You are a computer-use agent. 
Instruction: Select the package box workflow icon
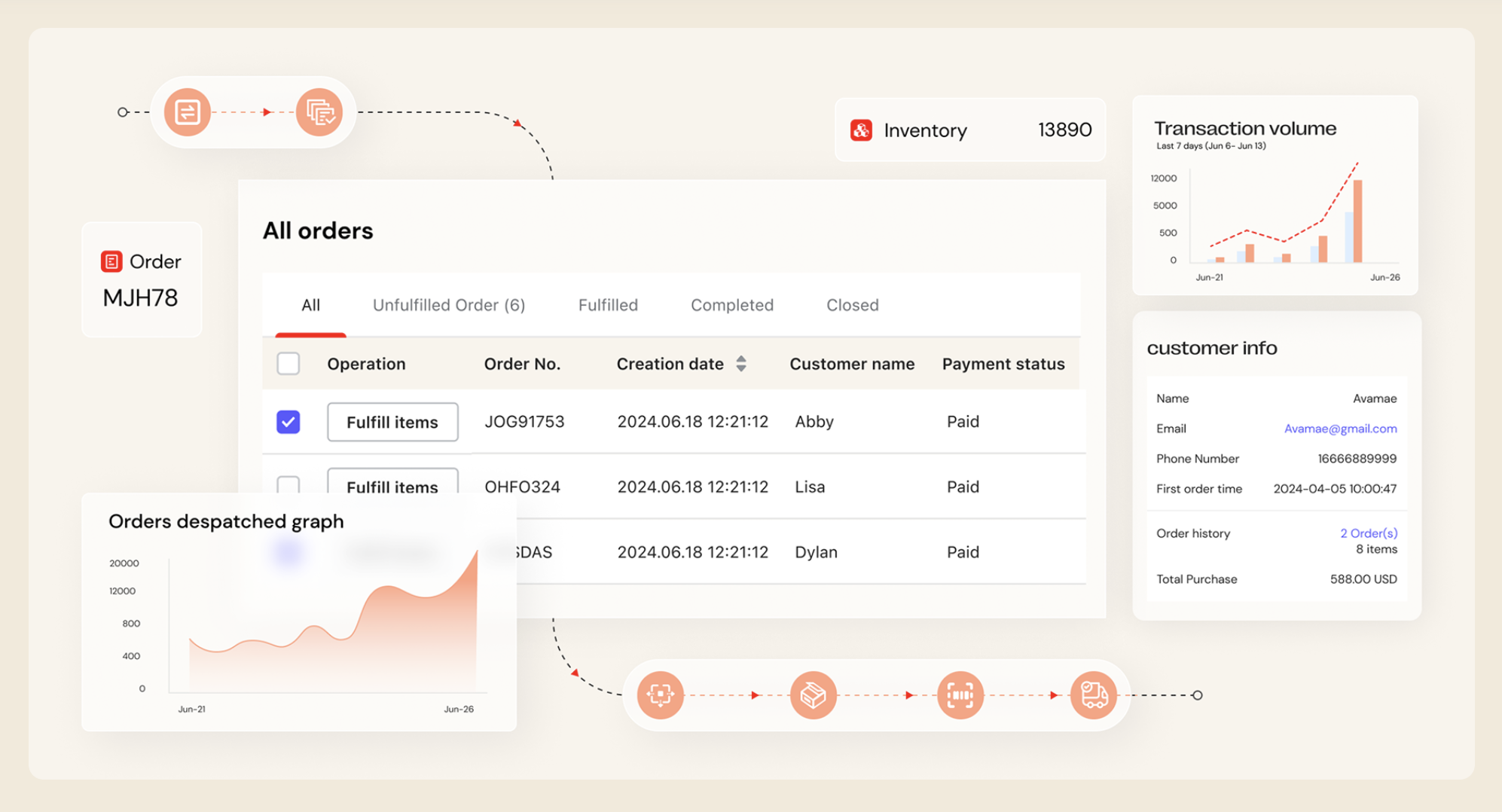point(813,694)
